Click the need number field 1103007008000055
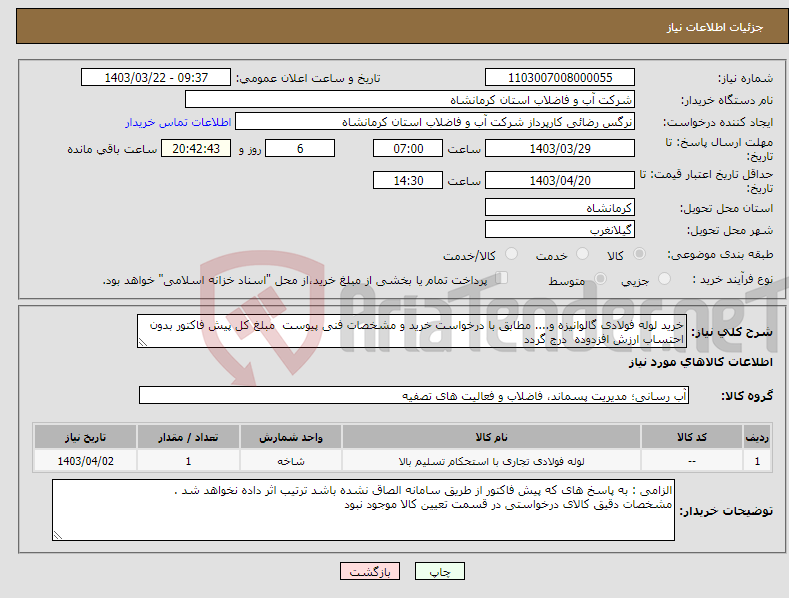The height and width of the screenshot is (598, 789). click(x=560, y=78)
